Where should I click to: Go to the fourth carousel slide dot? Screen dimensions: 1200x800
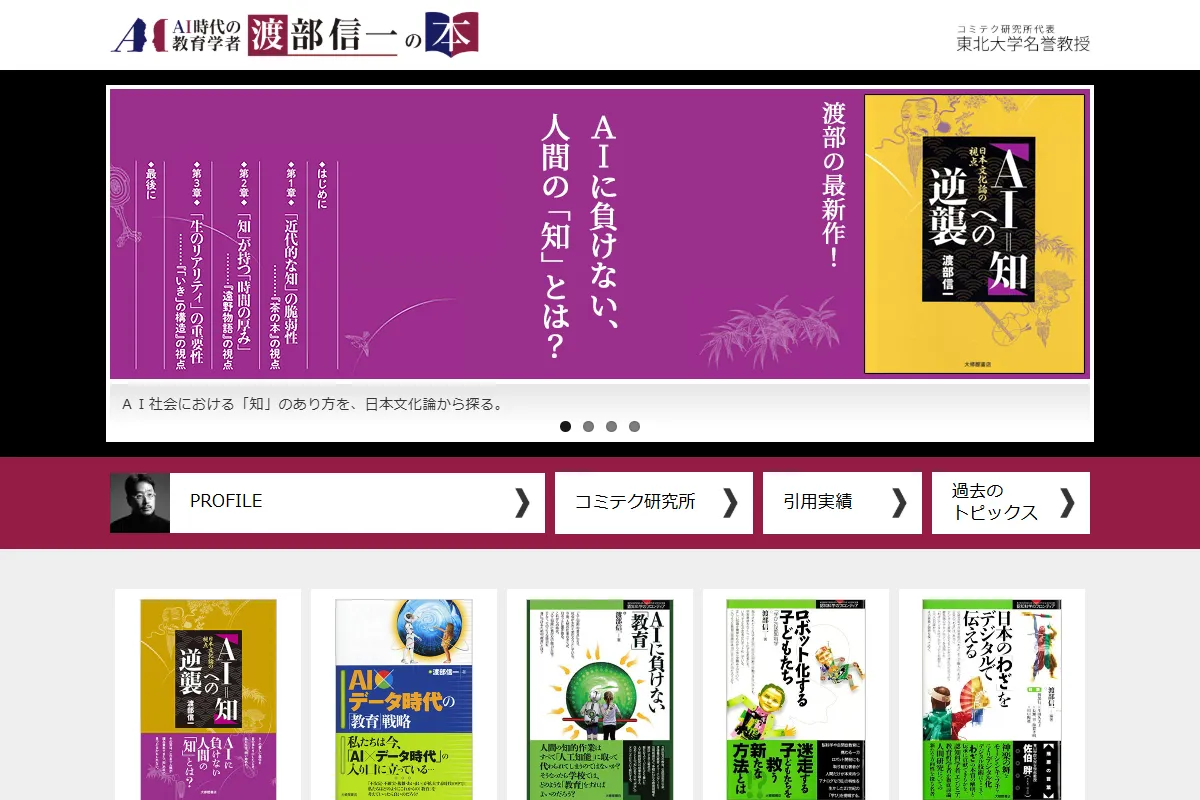[634, 426]
